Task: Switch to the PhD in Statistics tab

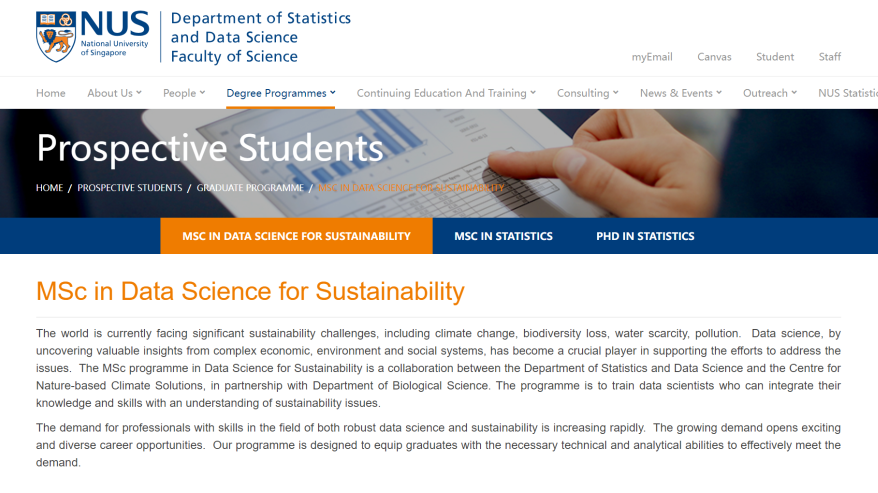Action: pyautogui.click(x=645, y=236)
